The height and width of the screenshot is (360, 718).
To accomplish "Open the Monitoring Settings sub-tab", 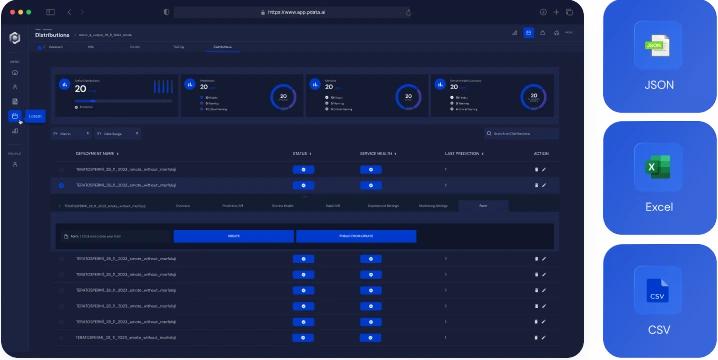I will (x=433, y=206).
